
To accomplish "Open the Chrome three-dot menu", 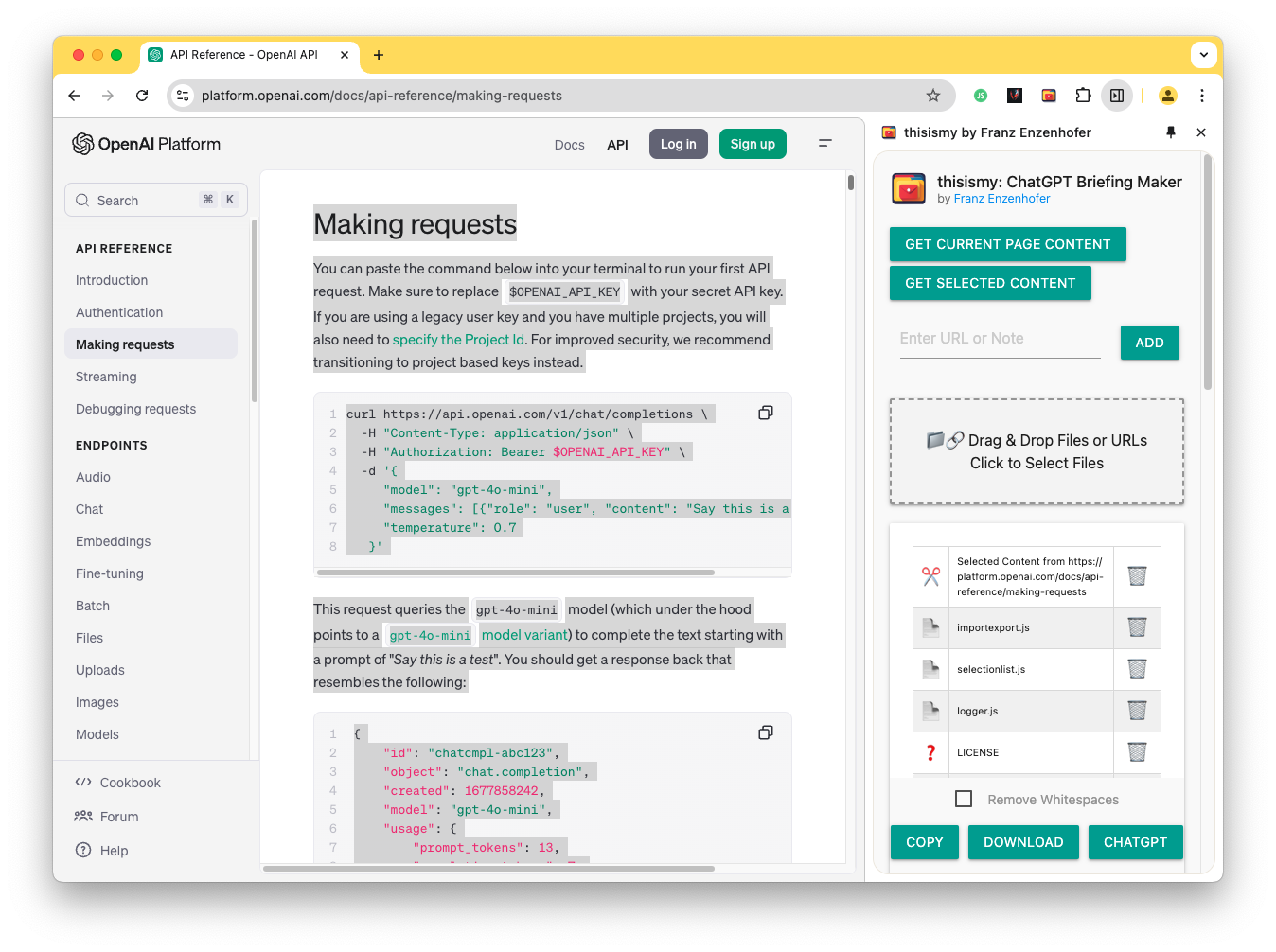I will [1202, 96].
